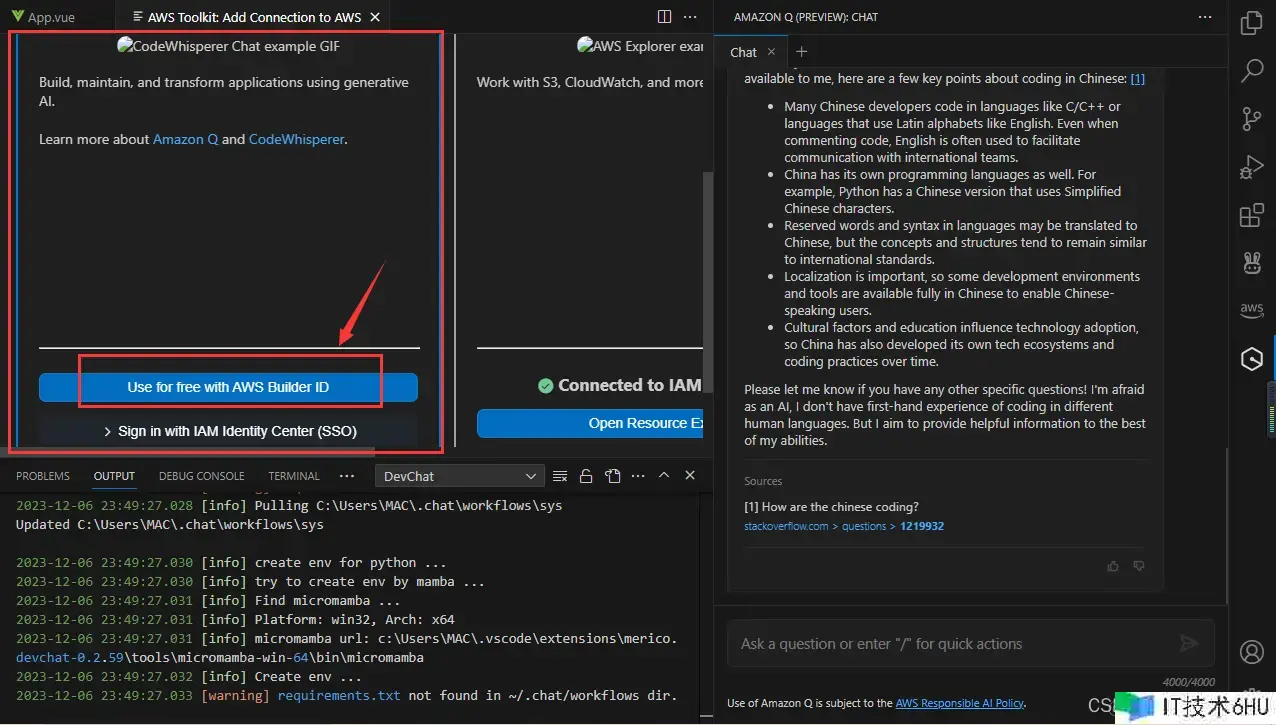Open the Source Control view

(1251, 118)
